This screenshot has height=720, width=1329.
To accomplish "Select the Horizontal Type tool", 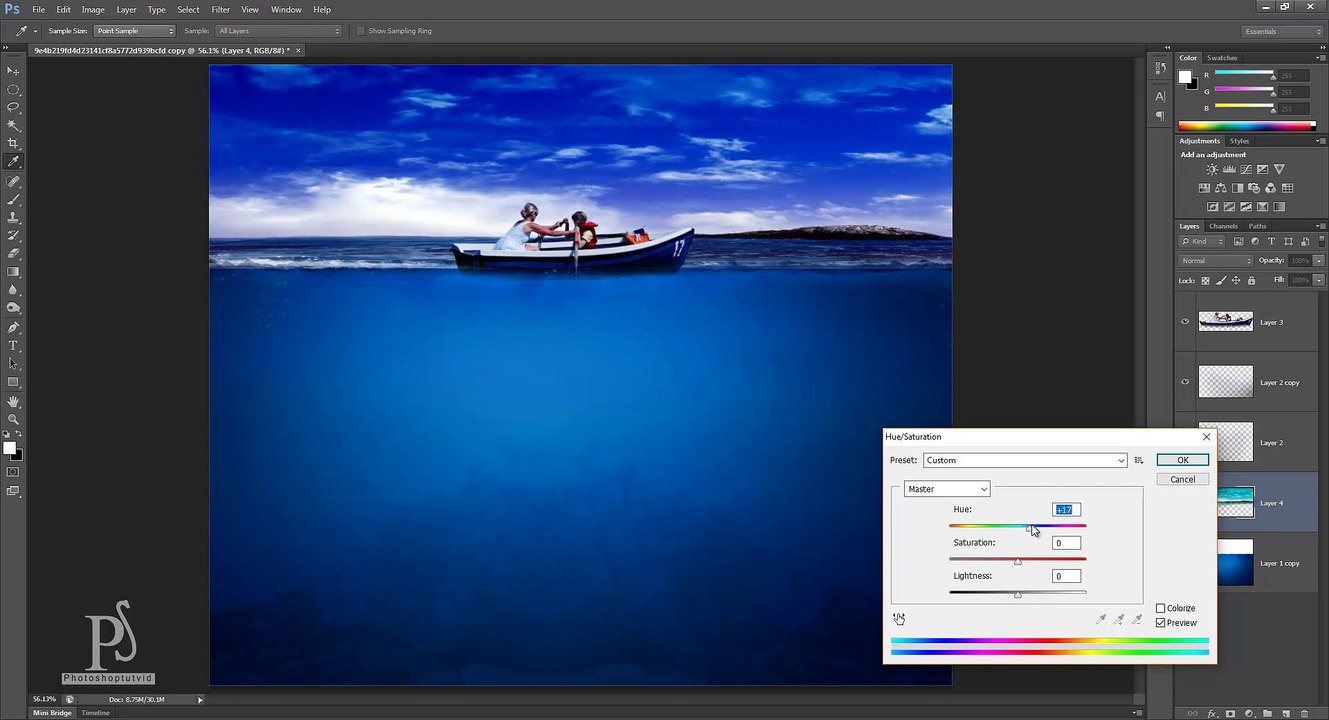I will (13, 346).
